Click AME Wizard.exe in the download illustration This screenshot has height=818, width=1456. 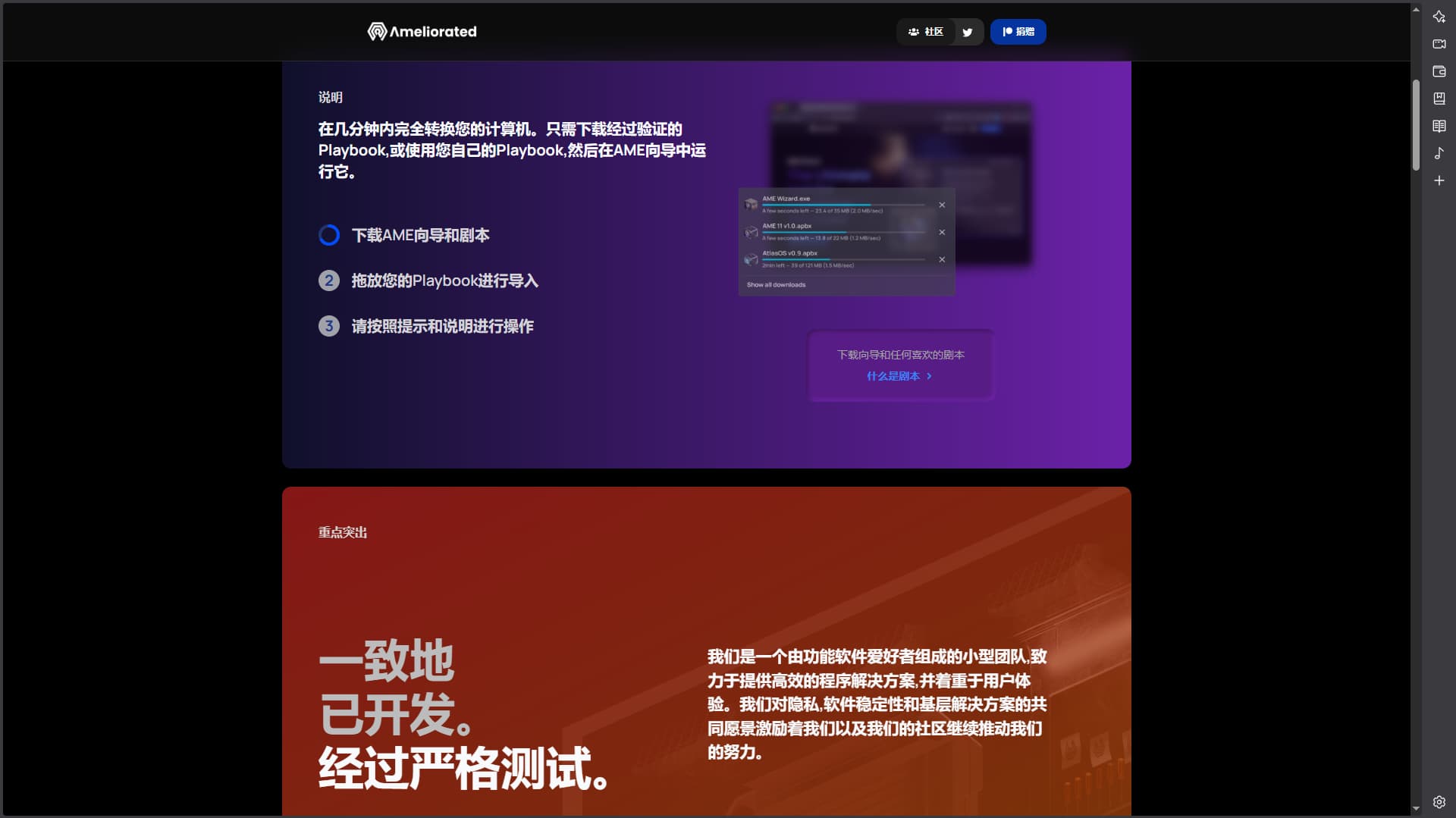pos(786,199)
